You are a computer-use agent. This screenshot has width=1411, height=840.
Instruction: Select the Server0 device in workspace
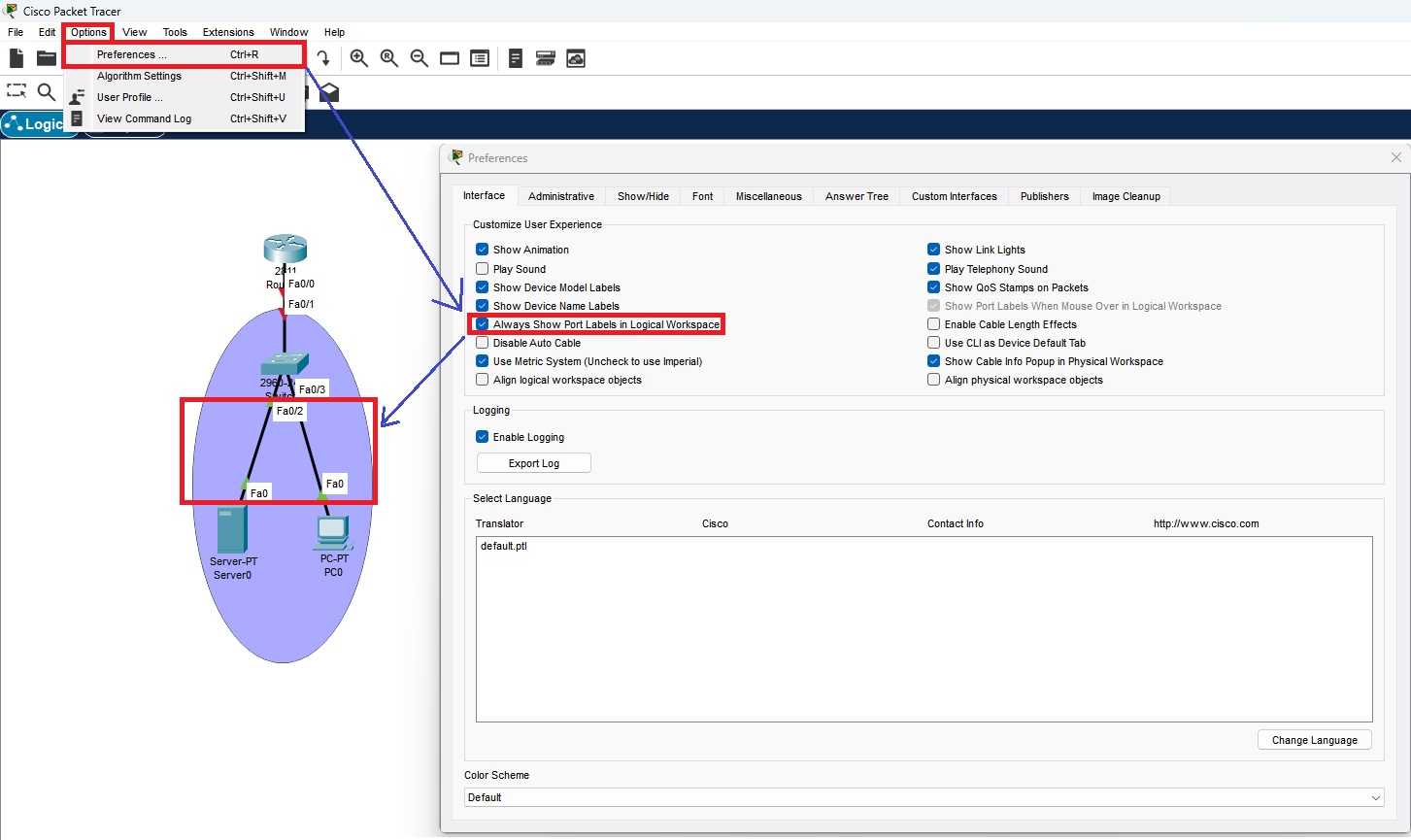pyautogui.click(x=232, y=529)
